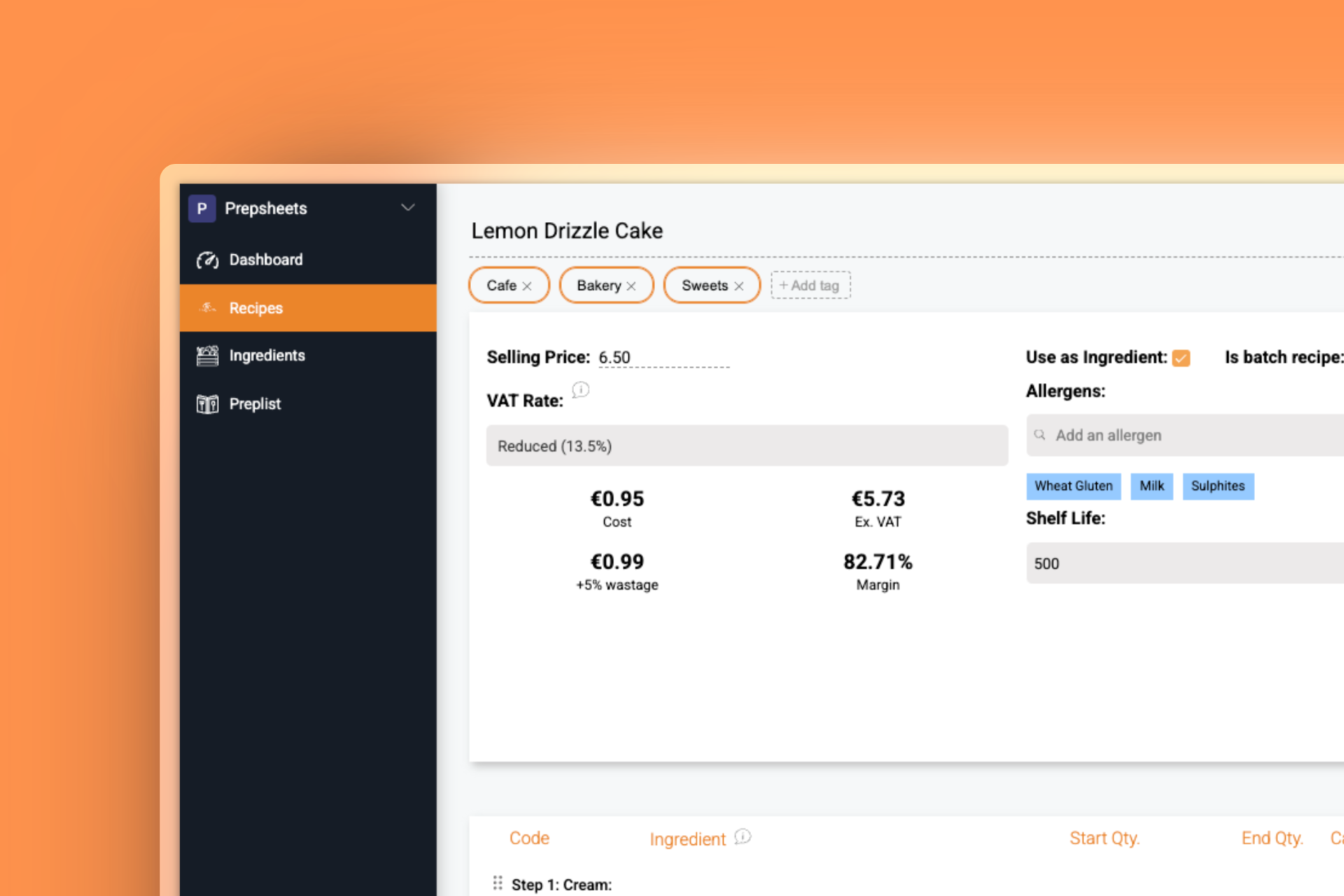Screen dimensions: 1344x896
Task: Click the Sweets tag label
Action: tap(704, 286)
